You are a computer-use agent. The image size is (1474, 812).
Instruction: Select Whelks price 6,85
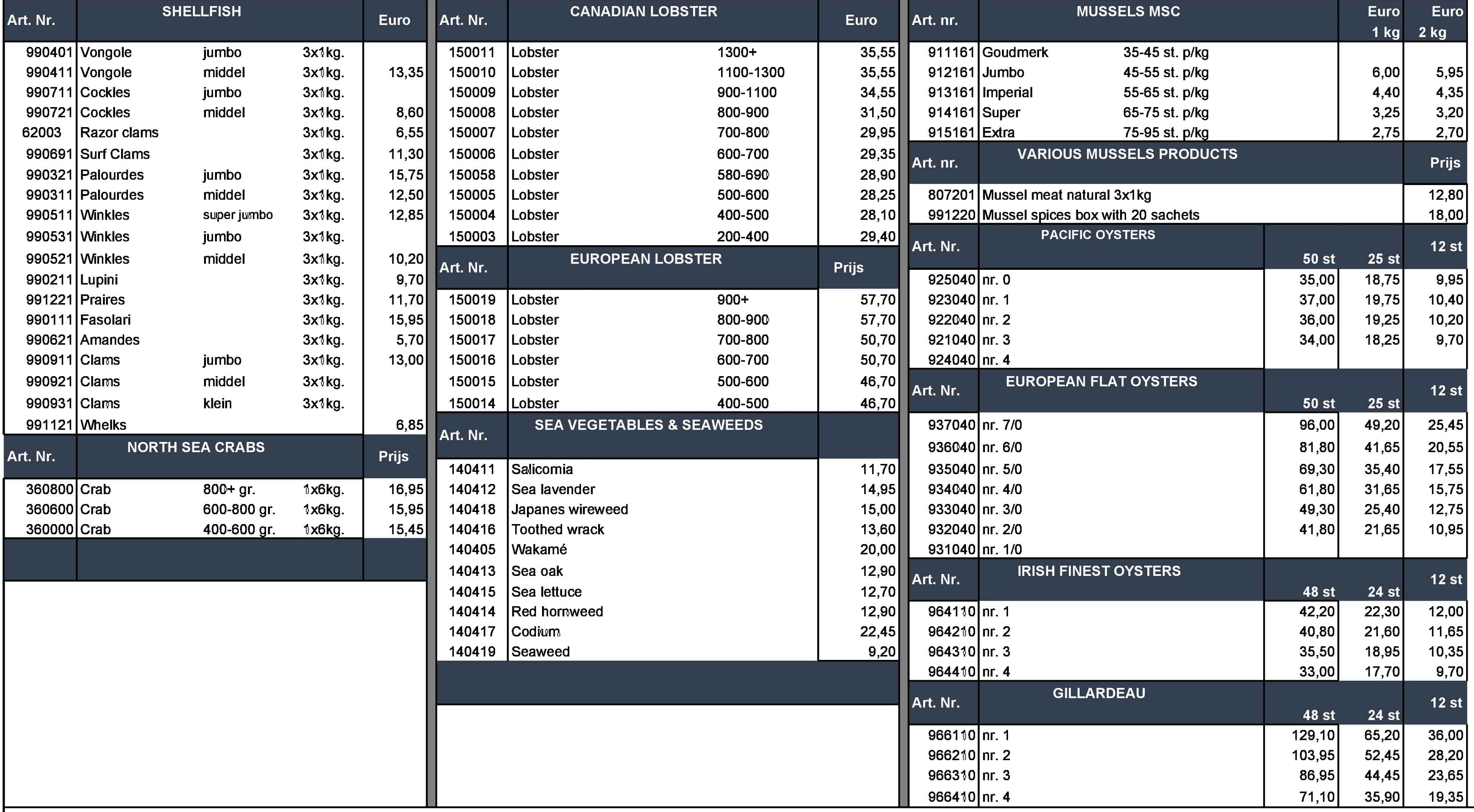tap(410, 425)
